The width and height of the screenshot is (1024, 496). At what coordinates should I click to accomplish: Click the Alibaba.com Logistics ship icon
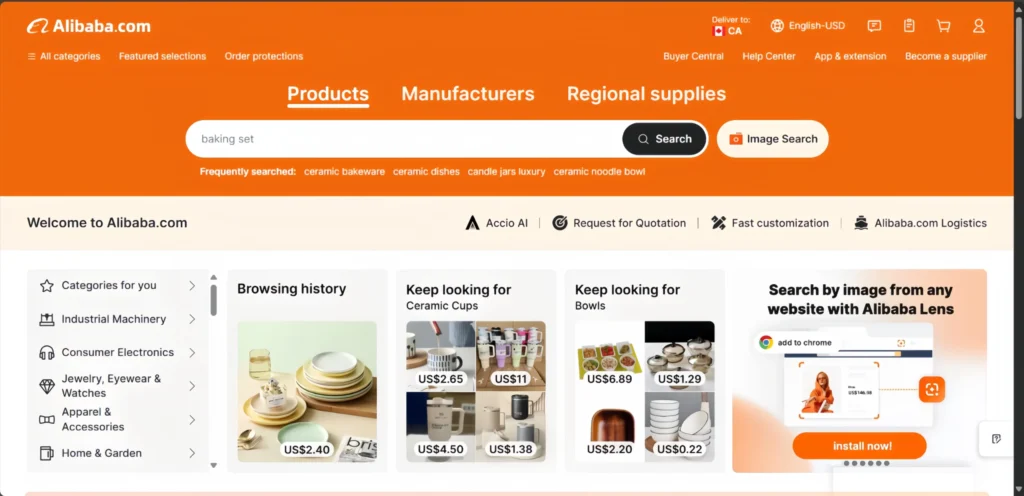(x=861, y=223)
